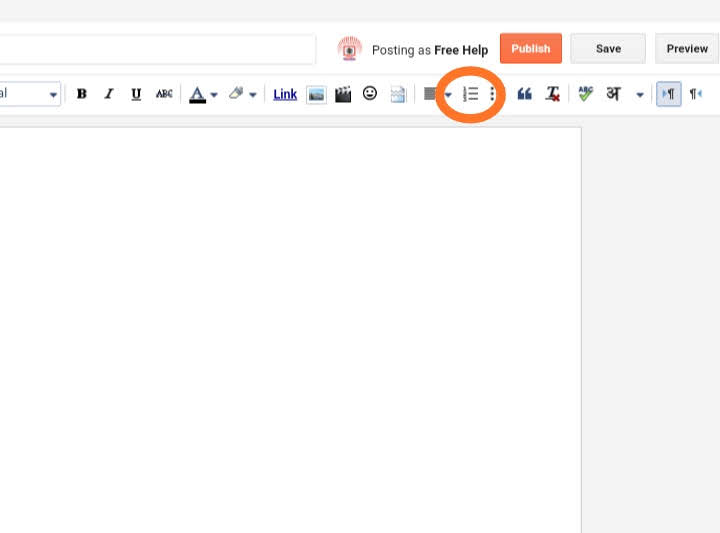Insert a video with clapperboard icon
Image resolution: width=720 pixels, height=533 pixels.
point(343,94)
